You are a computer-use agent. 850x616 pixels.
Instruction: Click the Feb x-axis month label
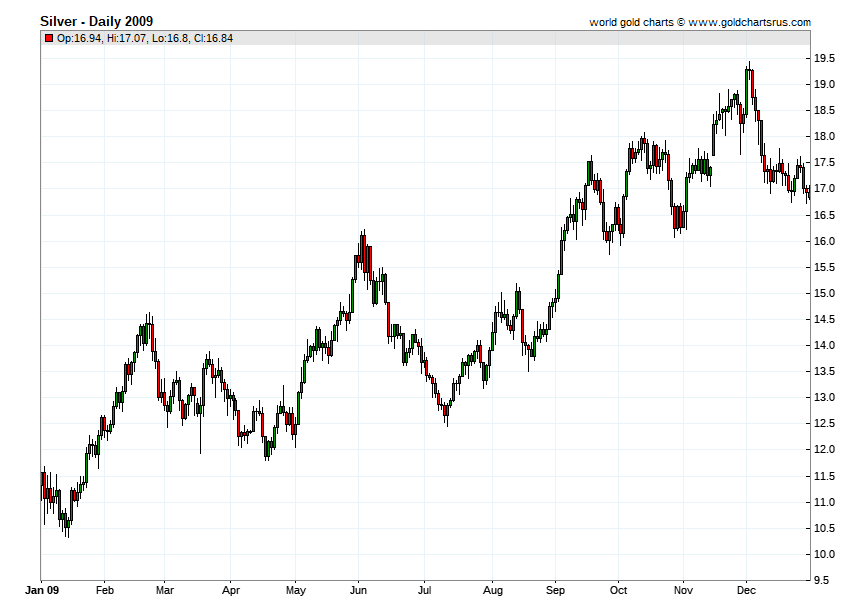click(x=105, y=590)
